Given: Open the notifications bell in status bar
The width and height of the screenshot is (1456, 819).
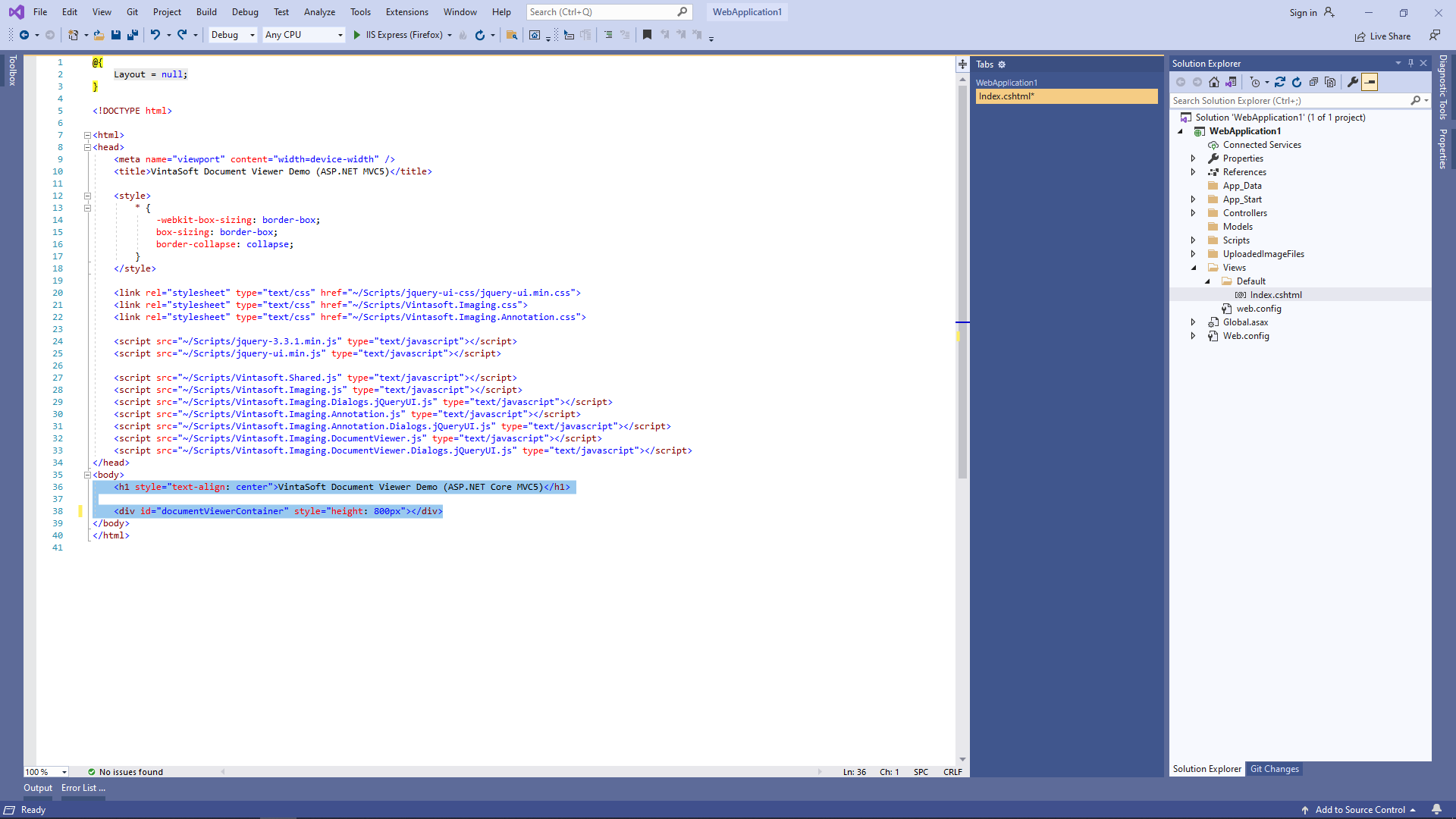Looking at the screenshot, I should 1436,809.
